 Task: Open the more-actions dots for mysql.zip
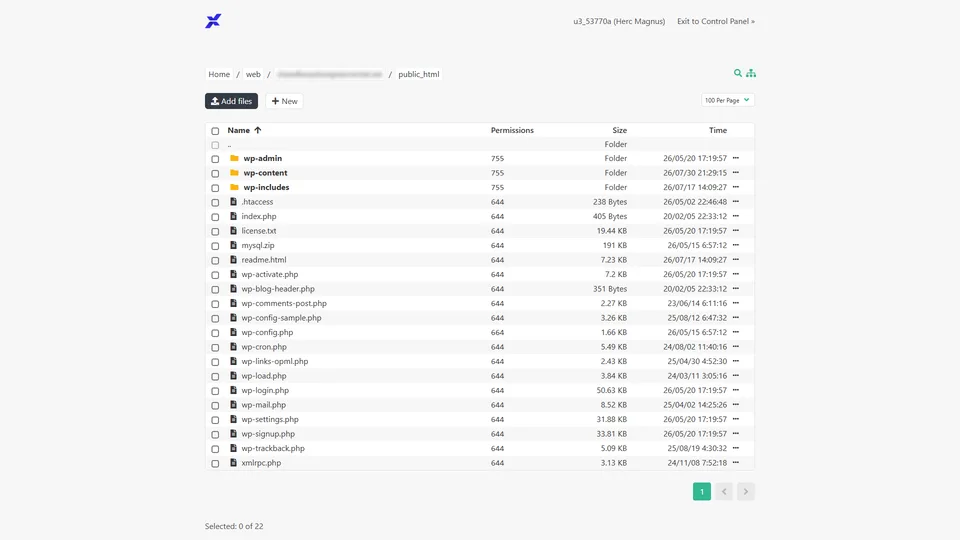(736, 245)
